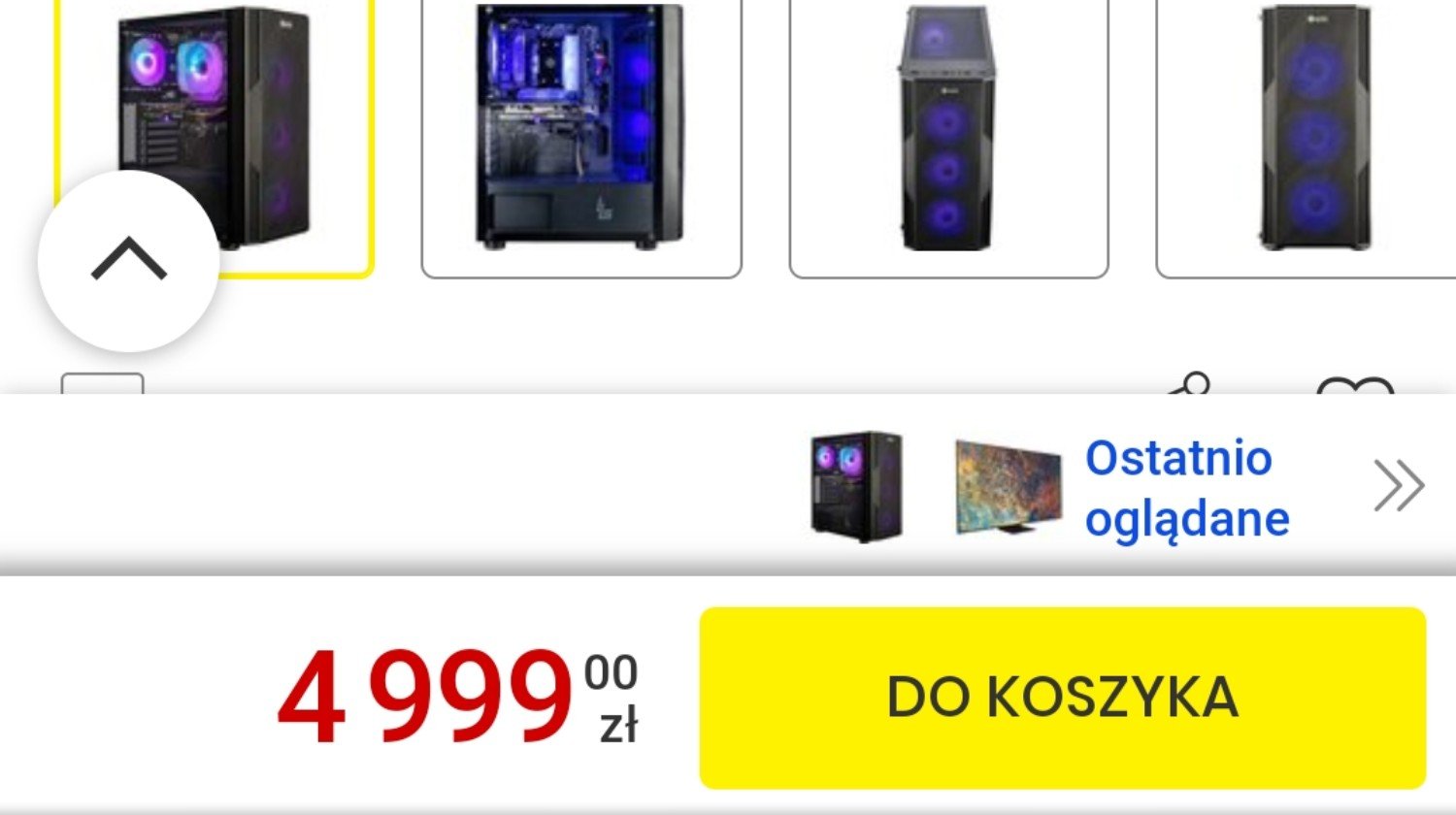Add product to favorites with heart icon
Viewport: 1456px width, 815px height.
(x=1355, y=386)
